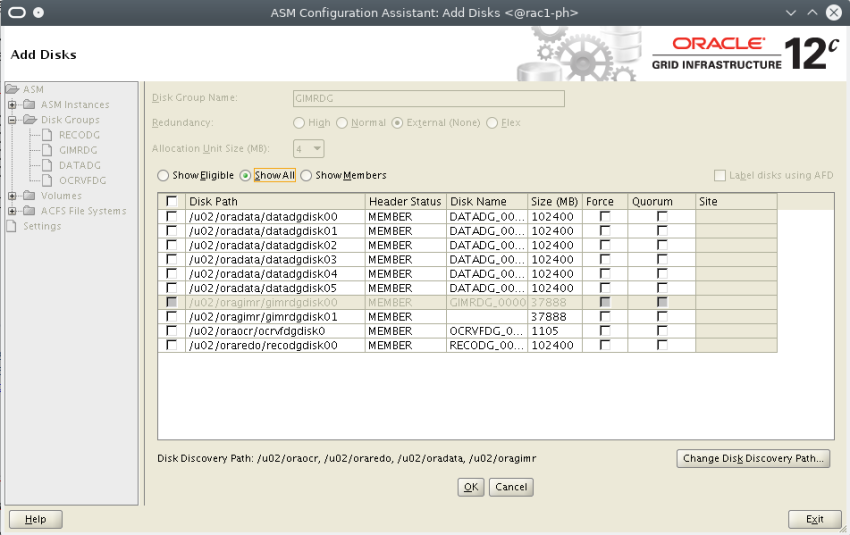
Task: Select the External (None) redundancy radio button
Action: coord(397,123)
